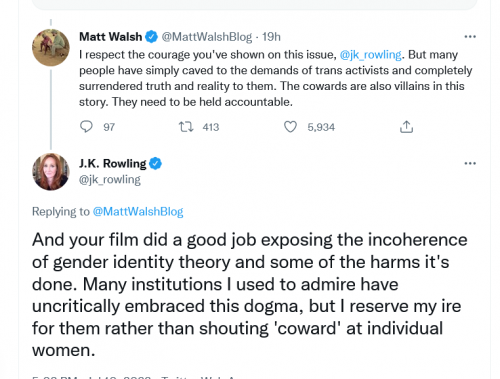Image resolution: width=500 pixels, height=379 pixels.
Task: Open the @jk_rowling mention in Matt Walsh's tweet
Action: 371,55
